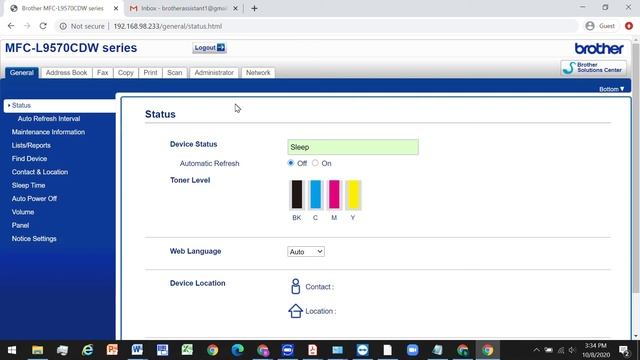
Task: Open Find Device page
Action: pos(29,159)
